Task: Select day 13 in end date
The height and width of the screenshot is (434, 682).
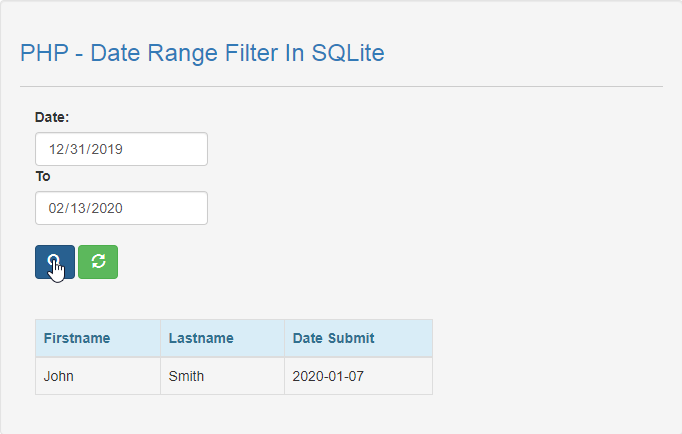Action: [79, 208]
